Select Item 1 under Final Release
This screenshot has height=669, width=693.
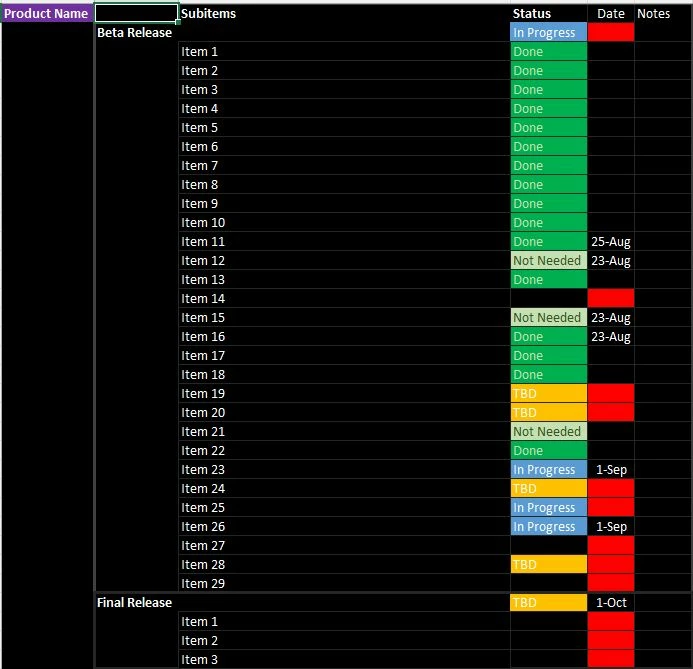[344, 622]
